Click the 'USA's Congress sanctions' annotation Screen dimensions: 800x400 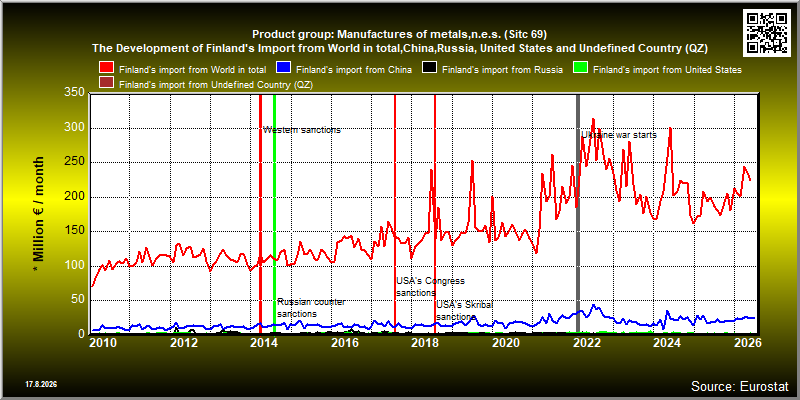(x=431, y=287)
